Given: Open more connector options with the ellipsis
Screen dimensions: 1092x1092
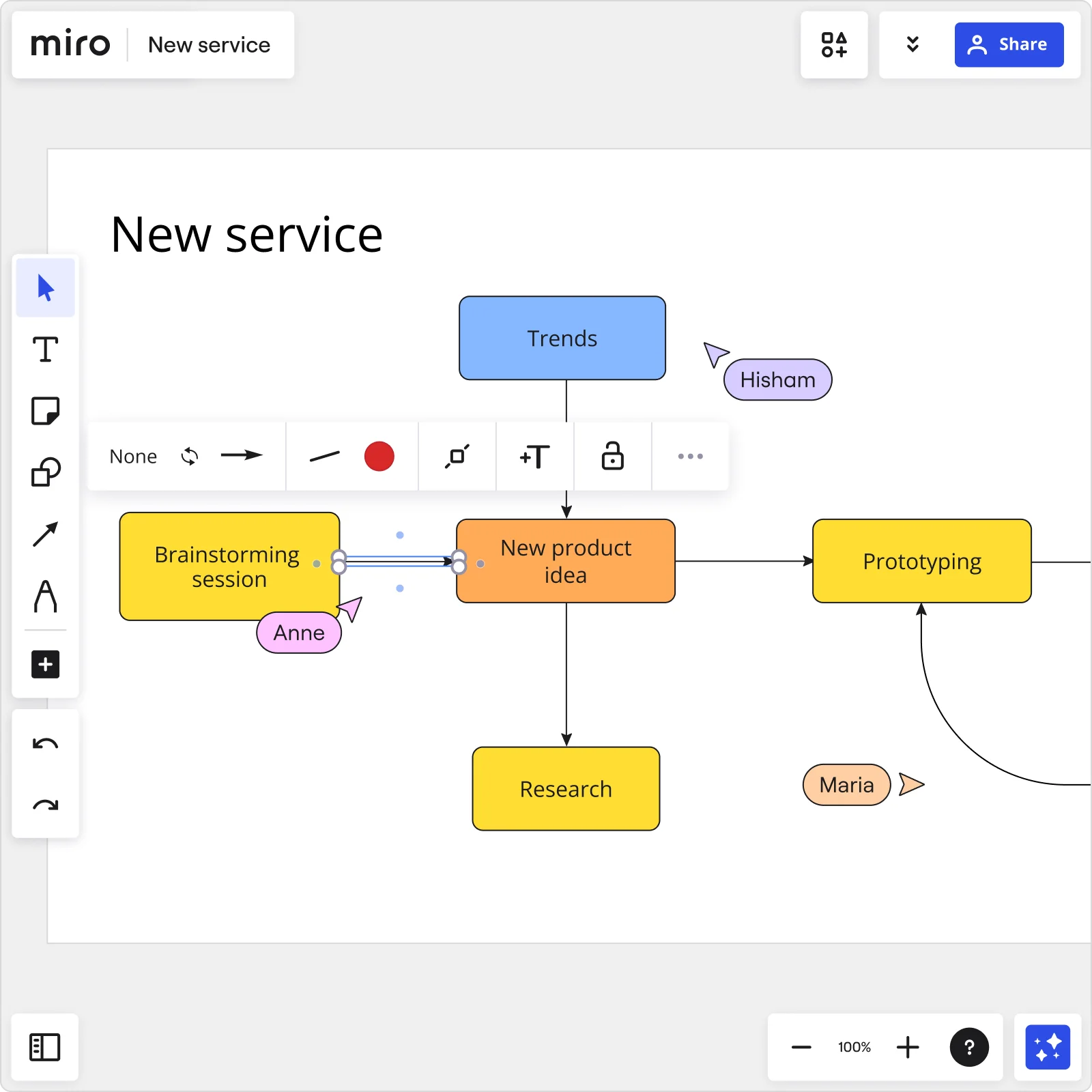Looking at the screenshot, I should pos(690,456).
